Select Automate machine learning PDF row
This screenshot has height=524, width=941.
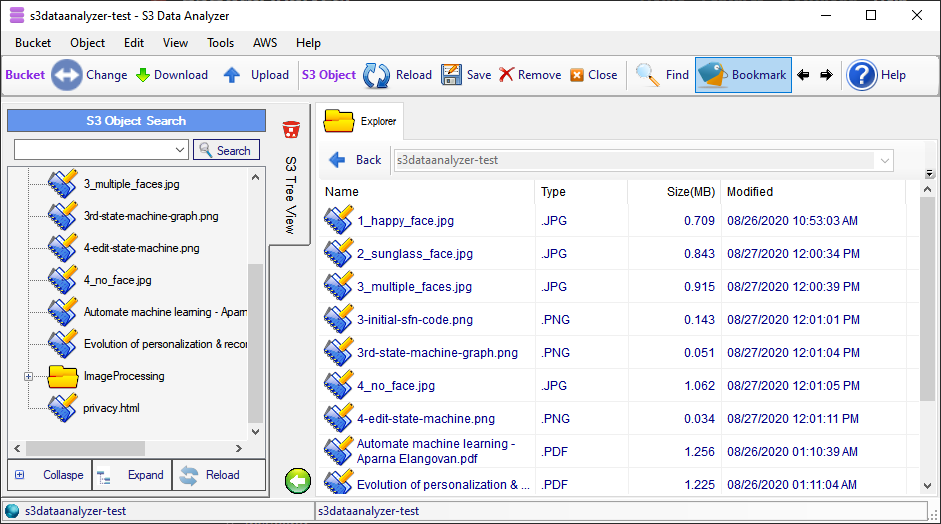click(x=619, y=451)
